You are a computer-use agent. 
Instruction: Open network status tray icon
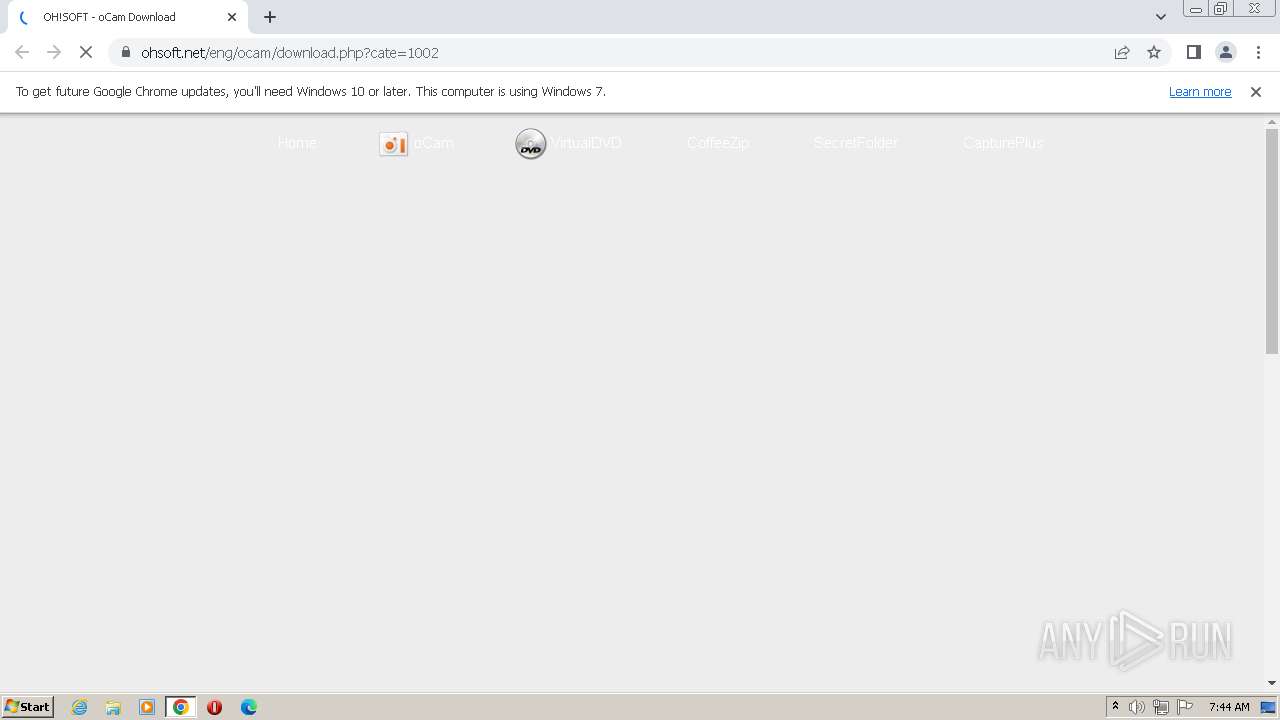tap(1161, 707)
